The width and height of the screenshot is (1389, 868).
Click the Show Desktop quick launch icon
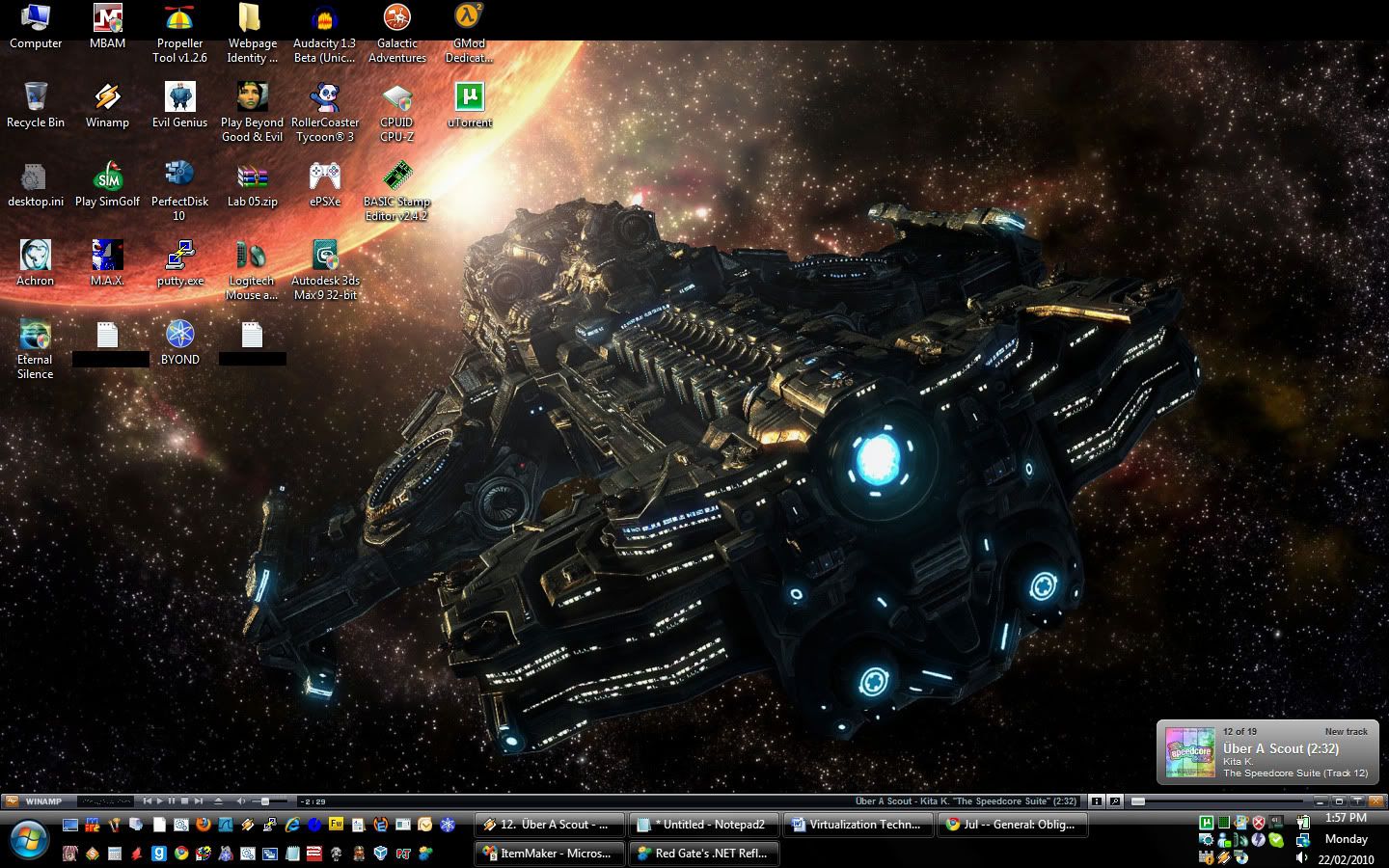tap(69, 825)
